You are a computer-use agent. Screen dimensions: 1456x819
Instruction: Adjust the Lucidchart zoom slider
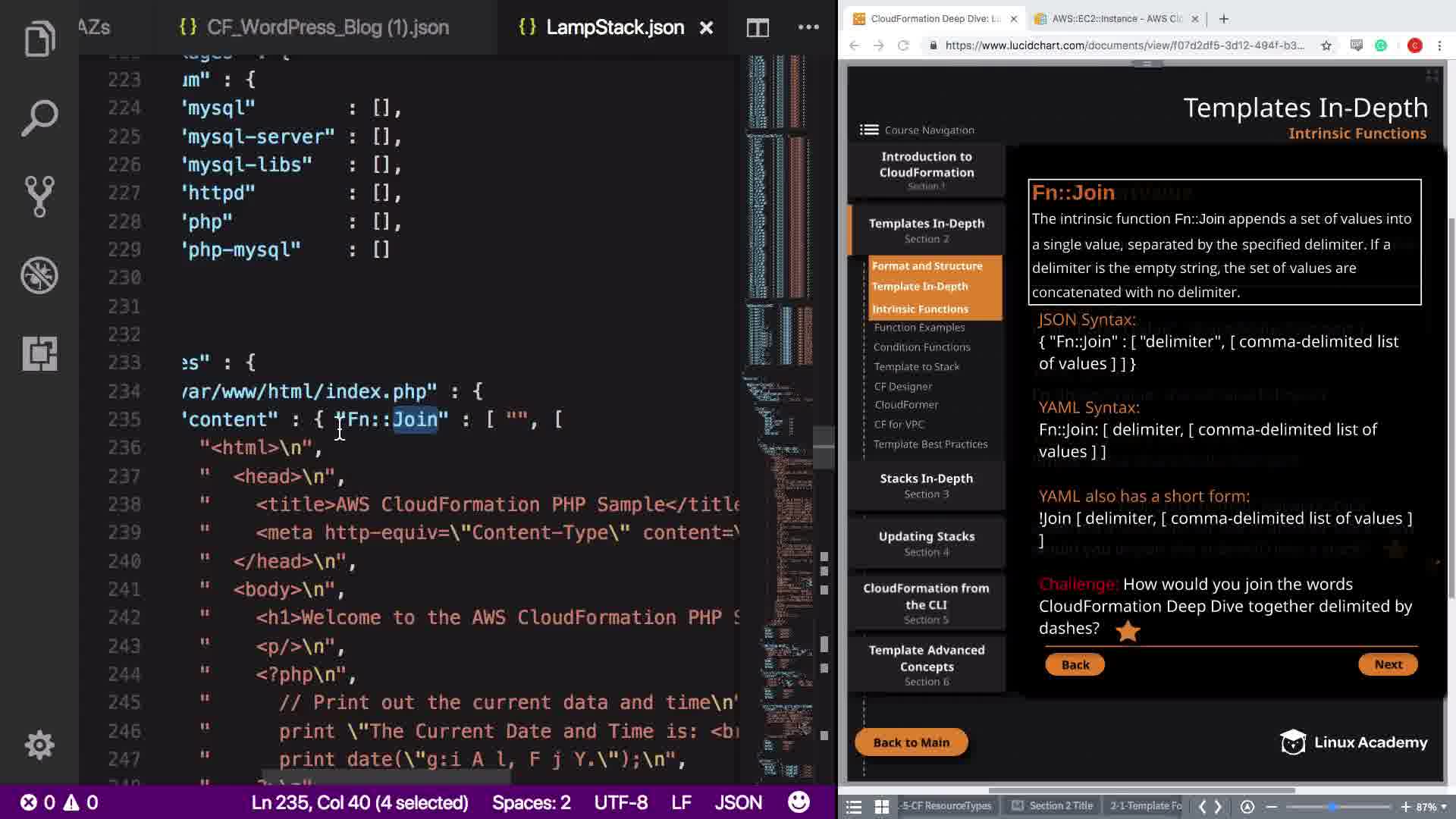1332,807
